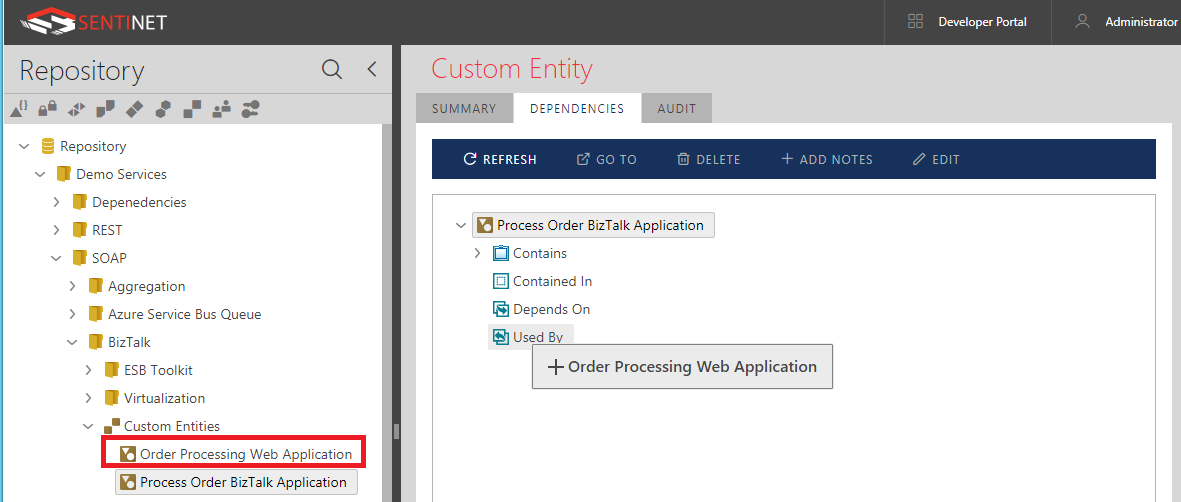Click the Contained In relationship icon

[501, 281]
